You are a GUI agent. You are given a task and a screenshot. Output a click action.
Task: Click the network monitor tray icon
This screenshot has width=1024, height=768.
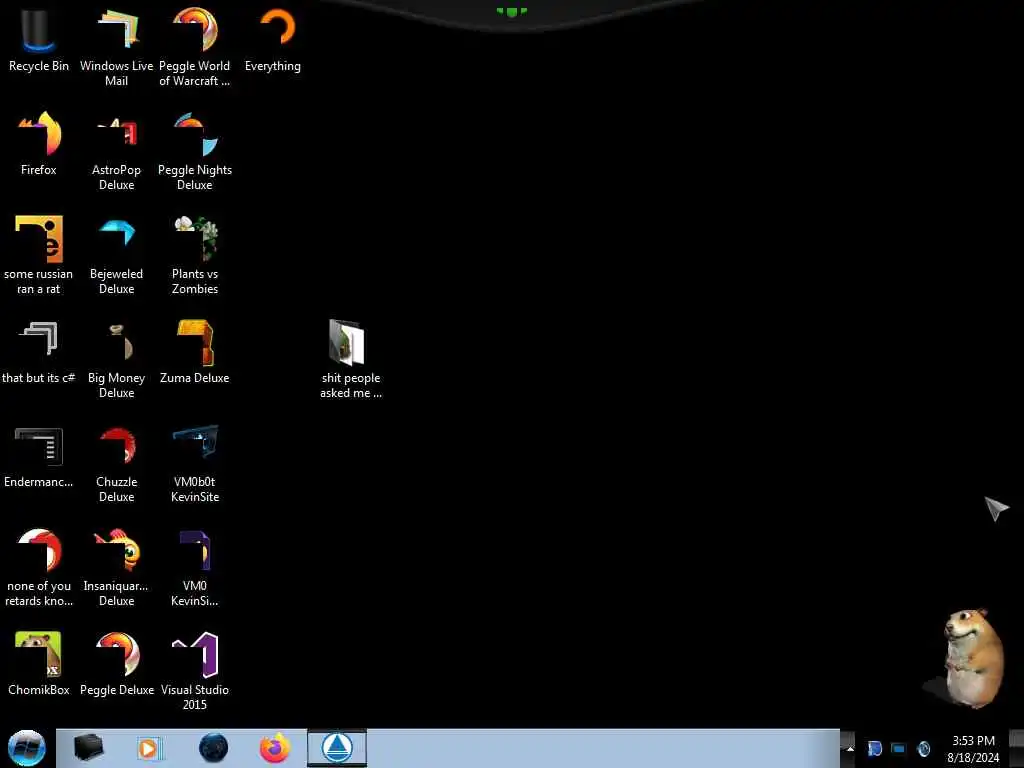pyautogui.click(x=899, y=748)
